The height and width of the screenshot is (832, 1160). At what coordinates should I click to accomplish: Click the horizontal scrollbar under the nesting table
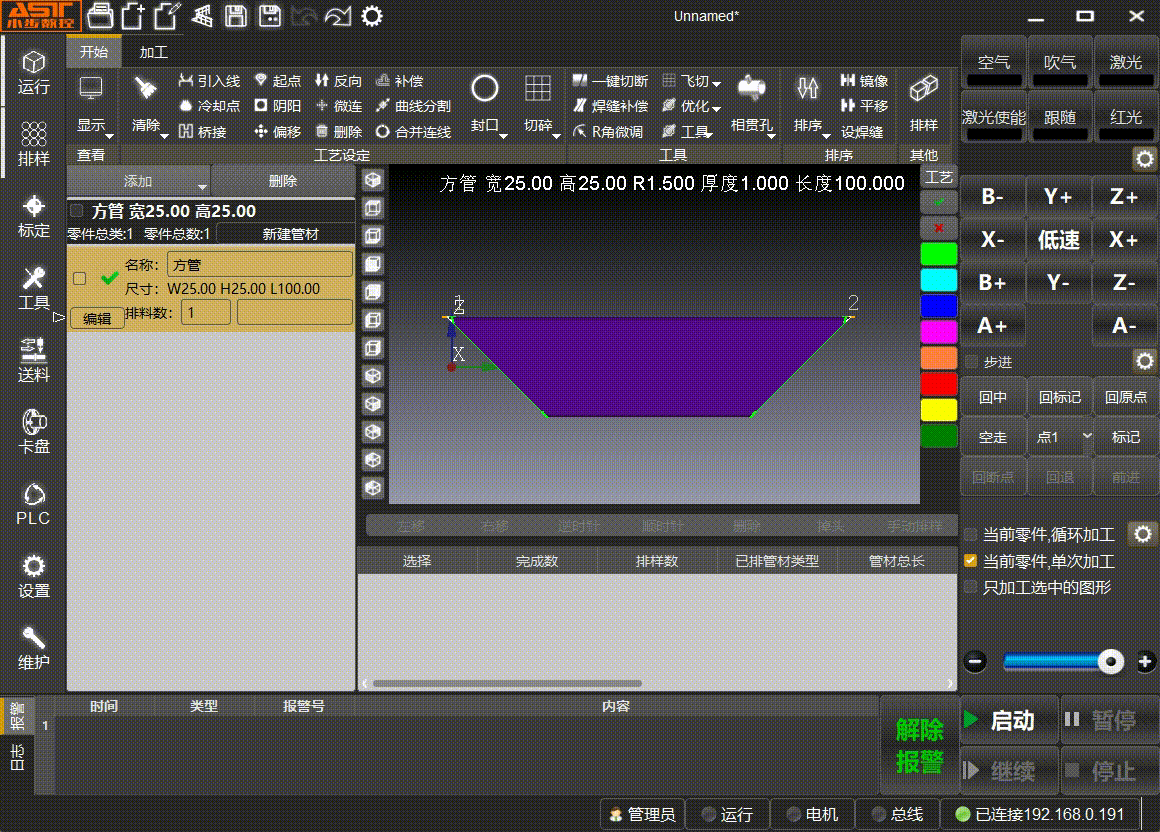coord(508,683)
